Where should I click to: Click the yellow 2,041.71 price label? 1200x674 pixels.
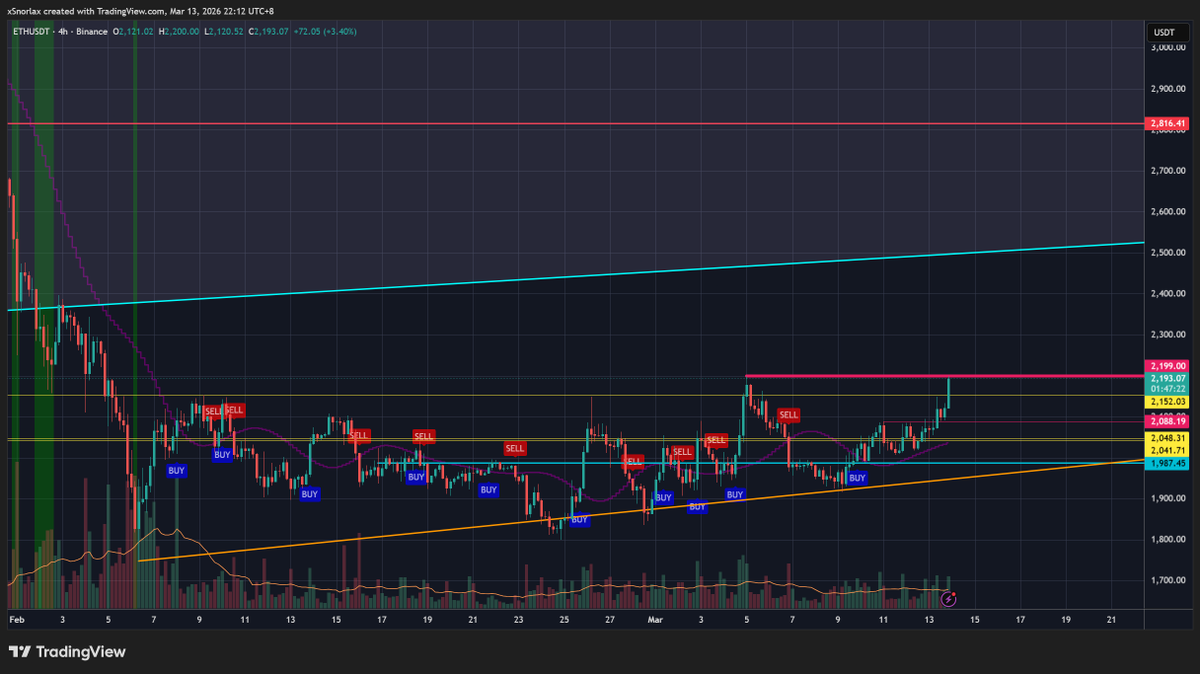pyautogui.click(x=1167, y=450)
